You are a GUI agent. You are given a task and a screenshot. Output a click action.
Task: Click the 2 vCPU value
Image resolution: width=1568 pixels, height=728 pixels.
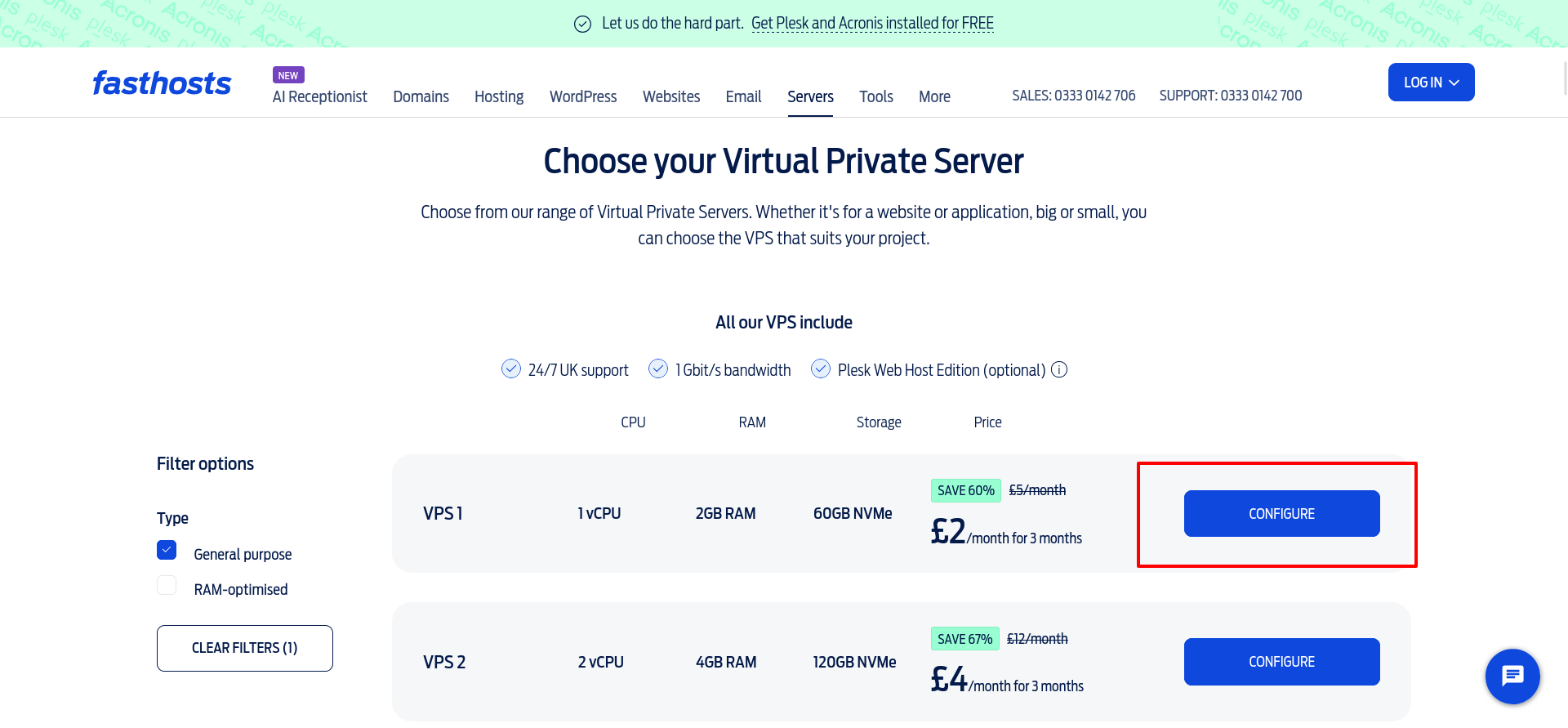pos(601,662)
